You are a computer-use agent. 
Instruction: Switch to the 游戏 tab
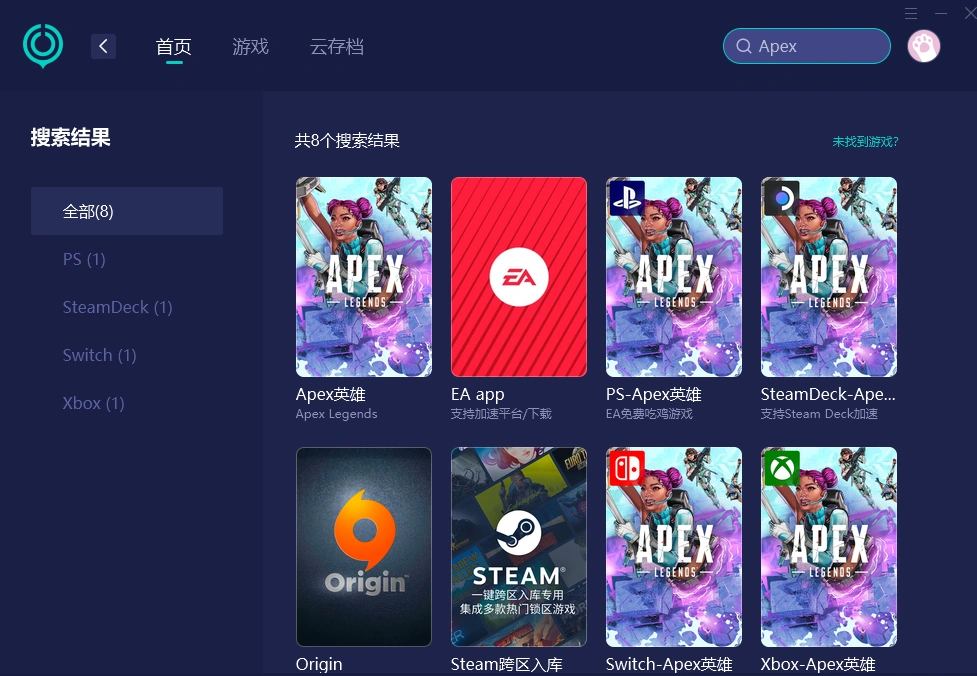(250, 46)
